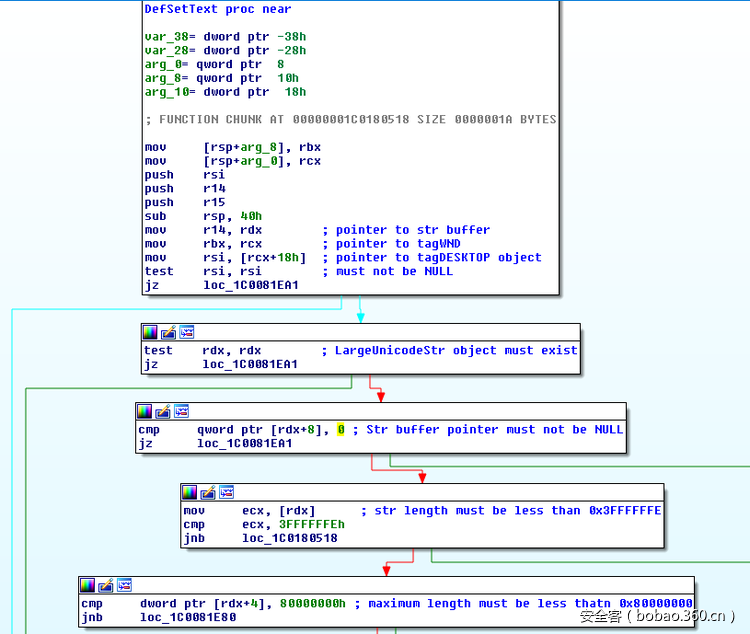The image size is (750, 634).
Task: Click the highlighted 0 operand in cmp instruction
Action: [x=340, y=430]
